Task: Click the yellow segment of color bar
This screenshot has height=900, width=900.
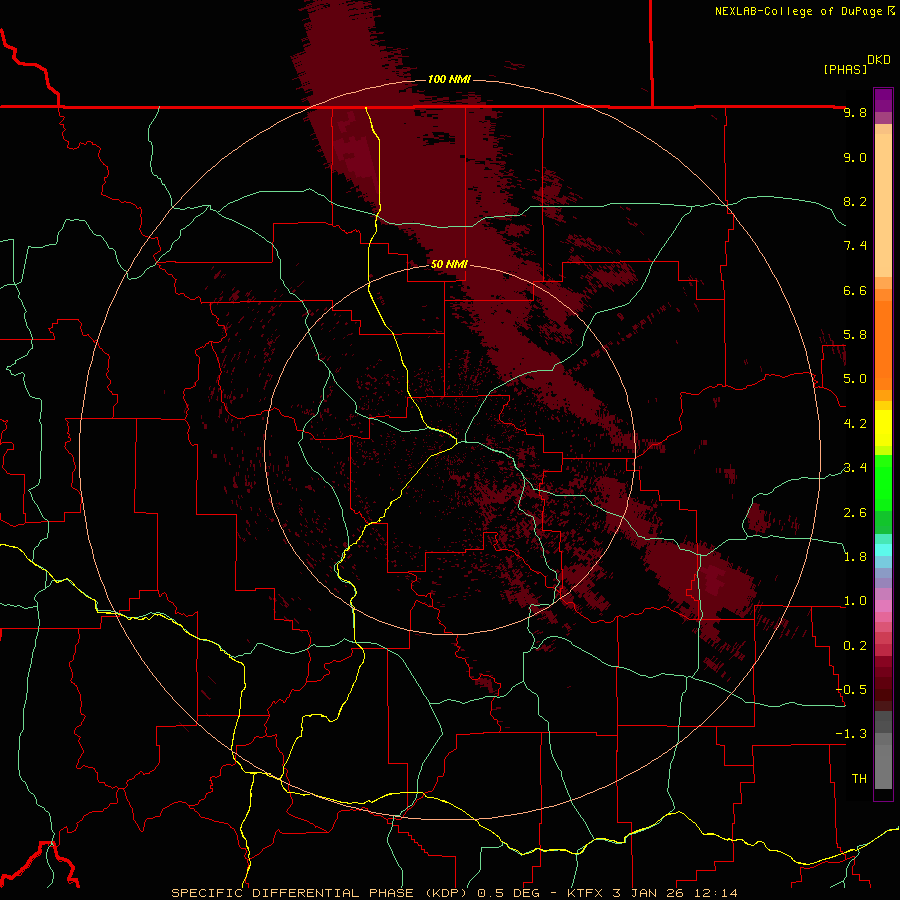Action: (x=883, y=428)
